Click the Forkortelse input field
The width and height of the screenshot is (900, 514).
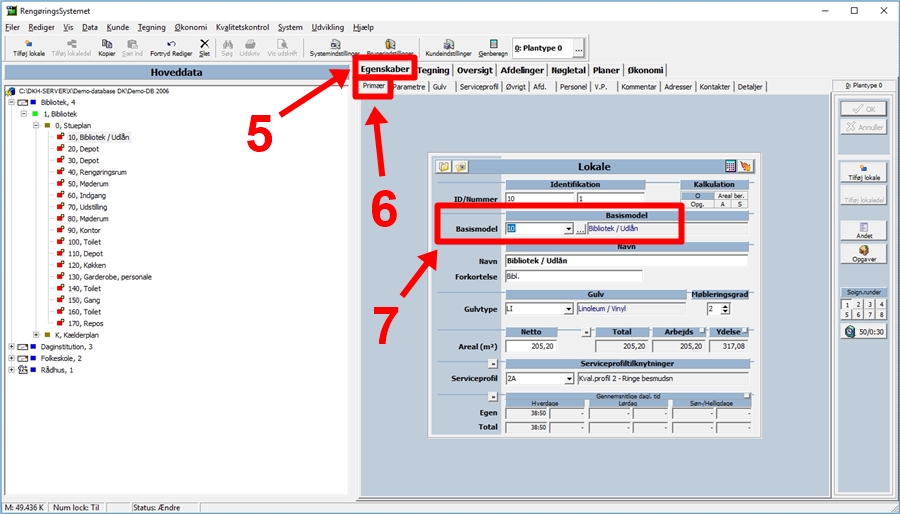click(573, 277)
